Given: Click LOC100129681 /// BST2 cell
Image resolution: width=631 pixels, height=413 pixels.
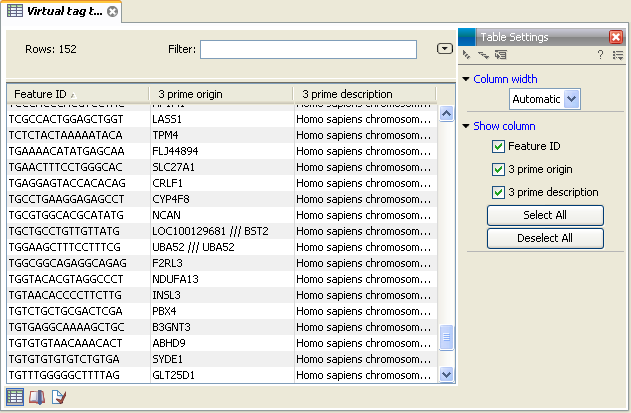Looking at the screenshot, I should point(222,231).
